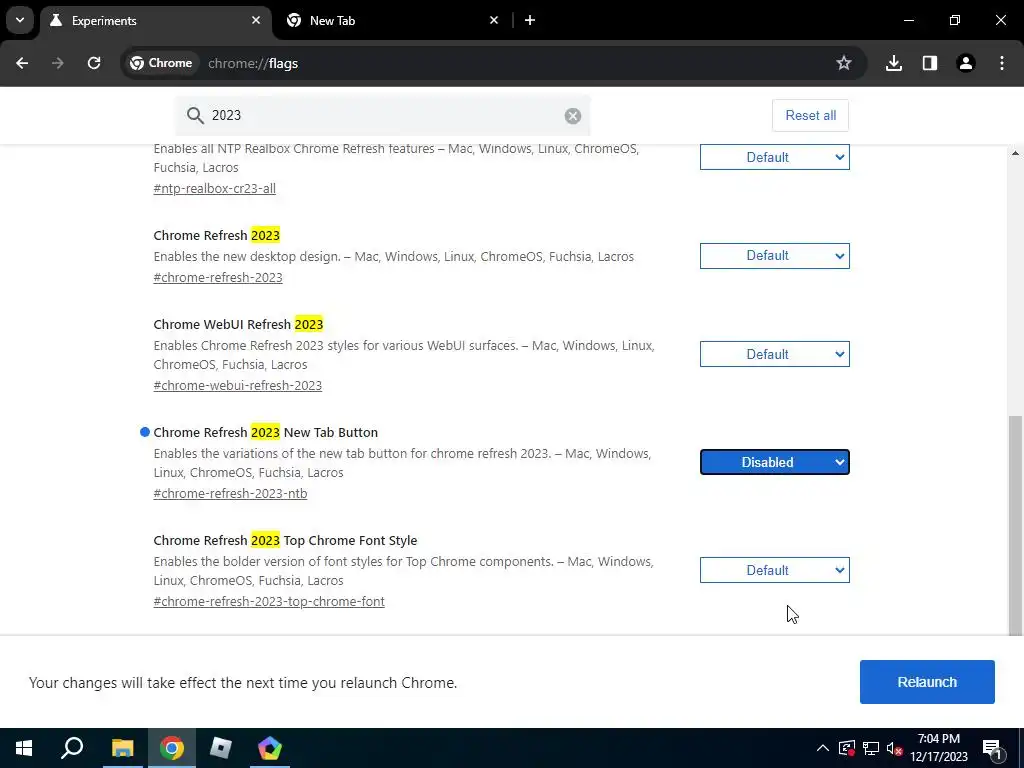
Task: Switch to the Experiments tab
Action: (x=155, y=20)
